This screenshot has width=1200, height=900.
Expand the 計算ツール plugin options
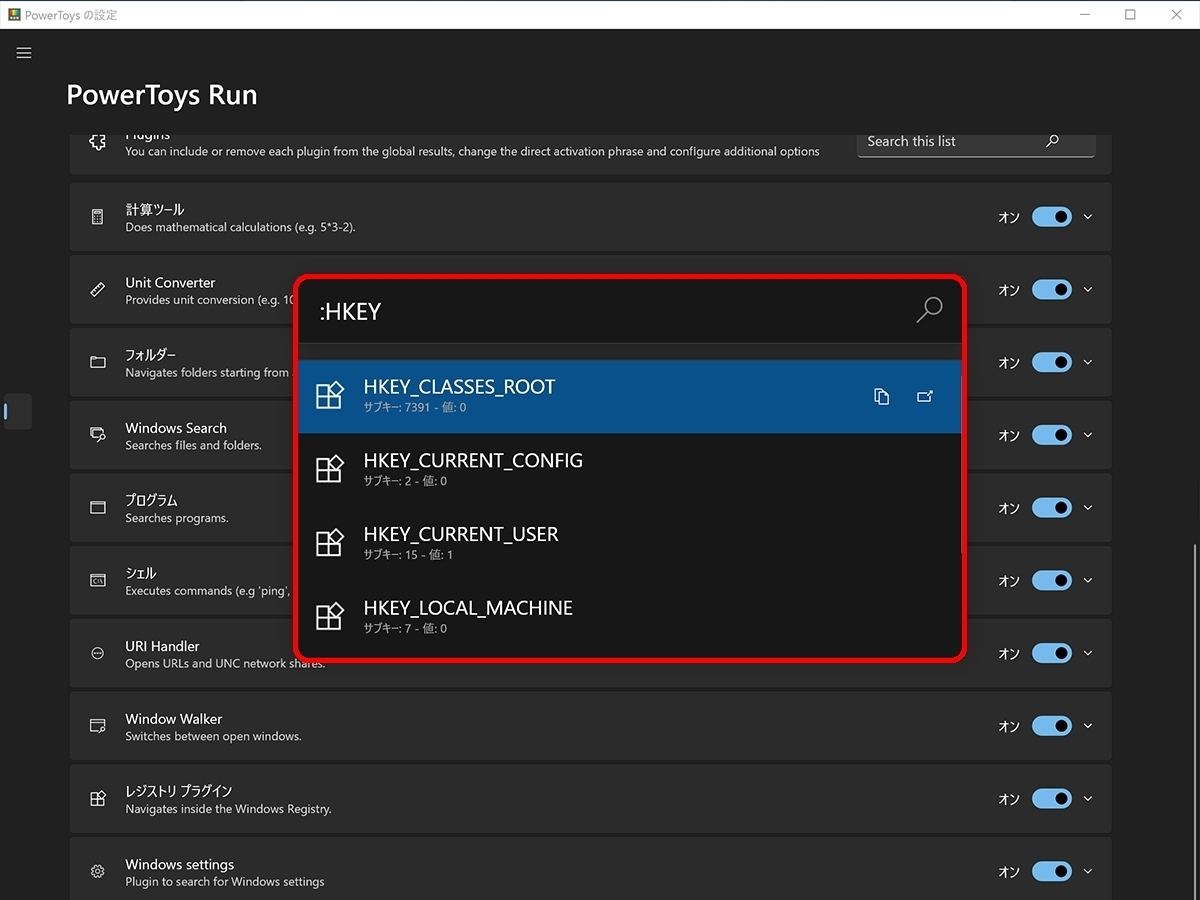[1088, 217]
